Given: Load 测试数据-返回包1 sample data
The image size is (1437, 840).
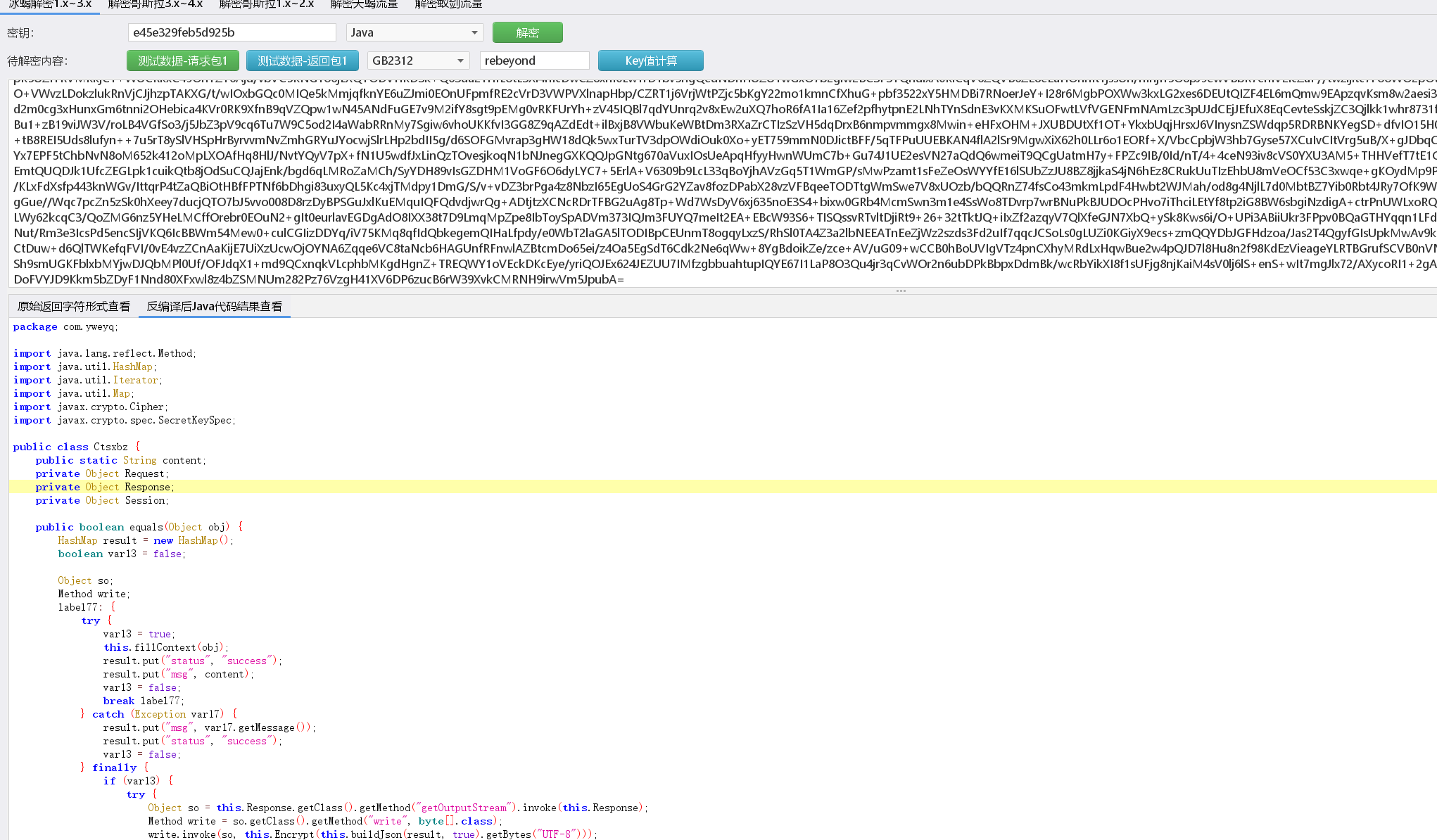Looking at the screenshot, I should [x=303, y=61].
